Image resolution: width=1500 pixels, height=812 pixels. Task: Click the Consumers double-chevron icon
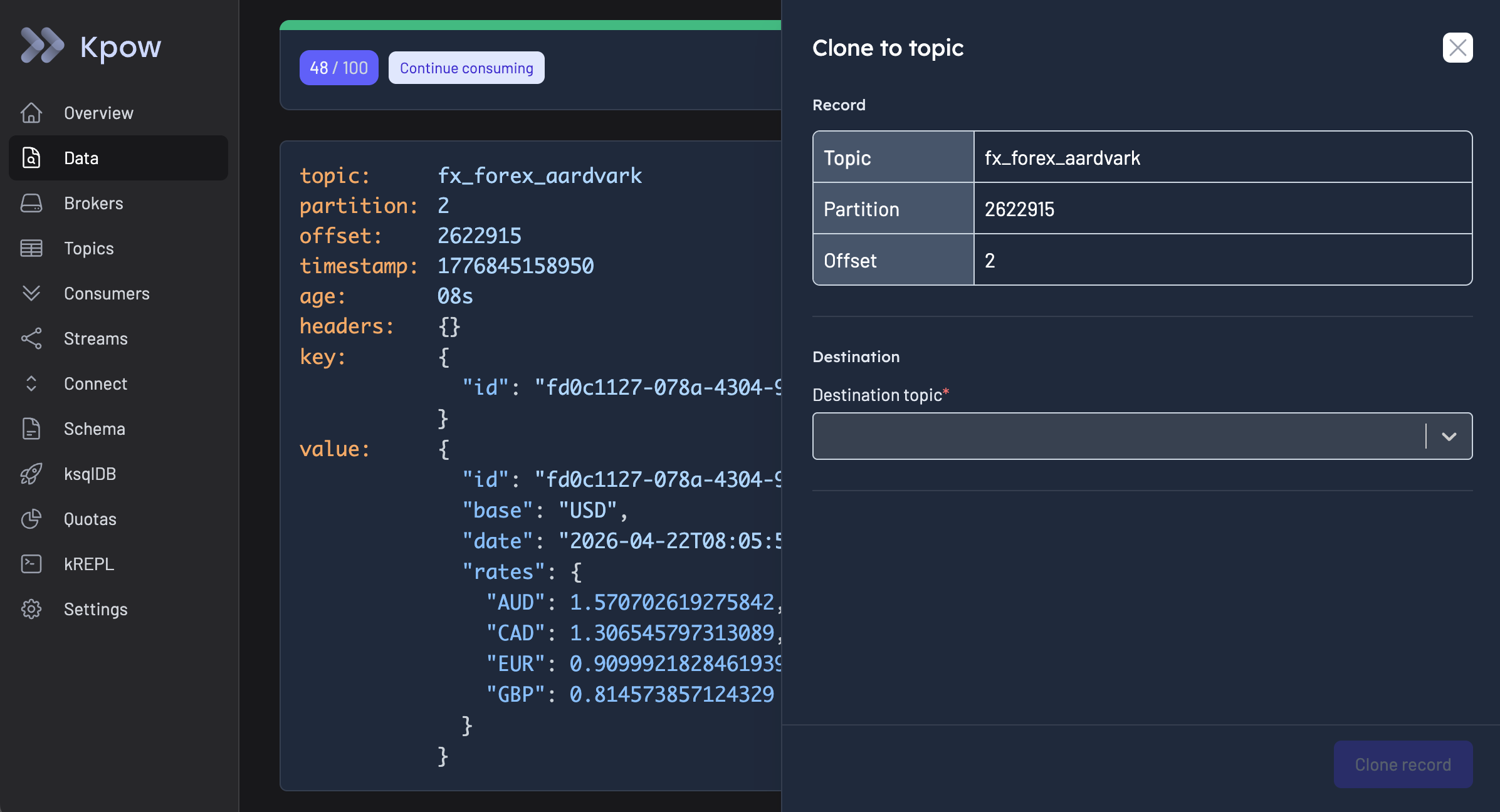31,293
